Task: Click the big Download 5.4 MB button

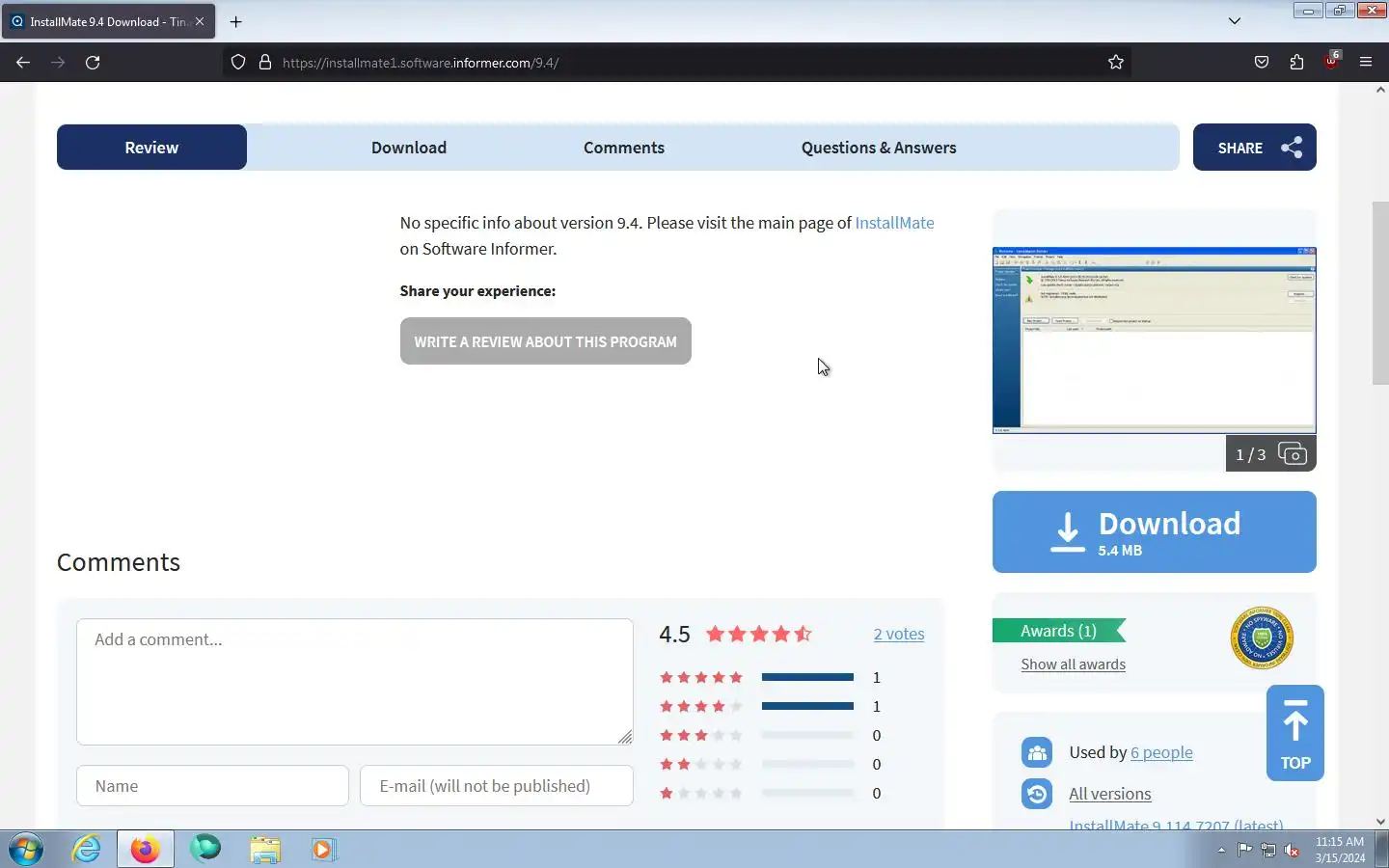Action: (1154, 532)
